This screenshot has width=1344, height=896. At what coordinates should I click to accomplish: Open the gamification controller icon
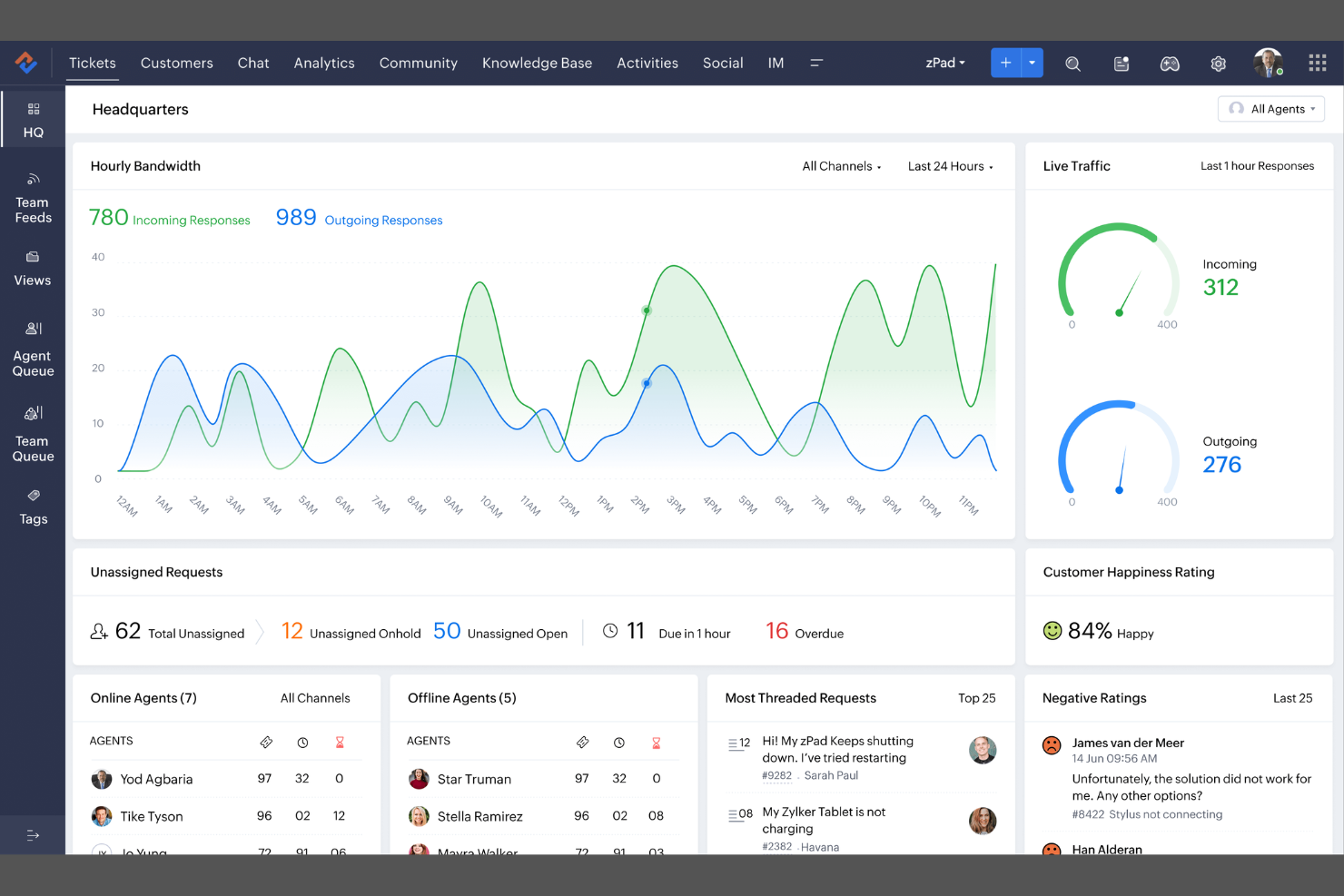tap(1170, 63)
